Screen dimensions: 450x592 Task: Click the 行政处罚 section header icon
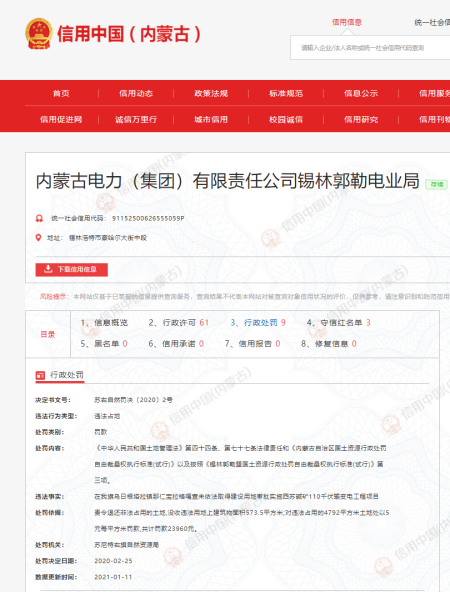pos(40,375)
